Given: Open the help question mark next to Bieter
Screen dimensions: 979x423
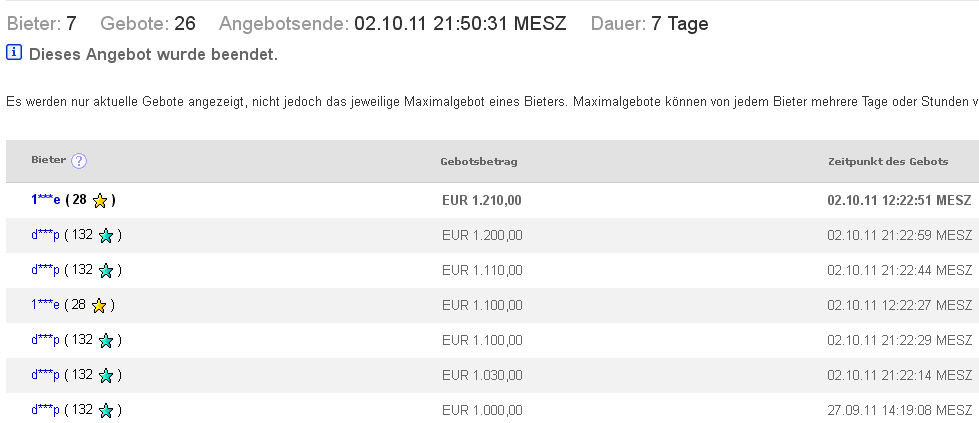Looking at the screenshot, I should click(x=79, y=161).
